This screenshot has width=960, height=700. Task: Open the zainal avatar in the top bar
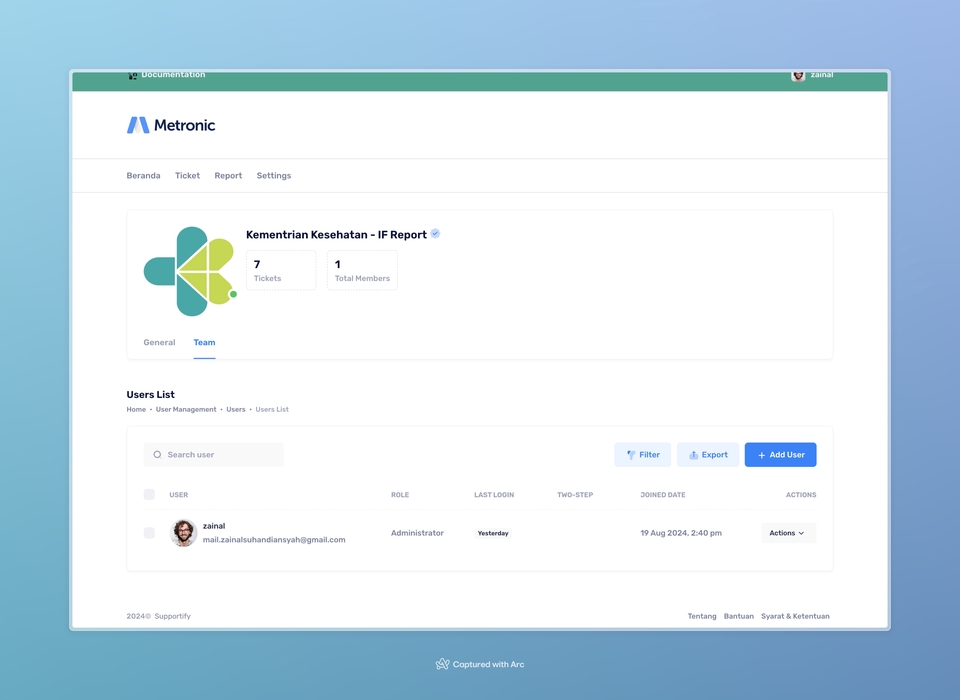tap(798, 75)
